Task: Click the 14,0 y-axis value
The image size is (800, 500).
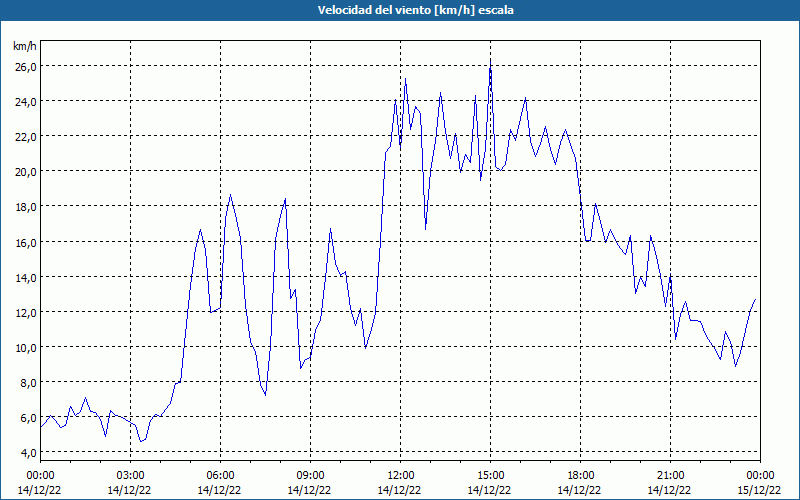Action: (25, 278)
